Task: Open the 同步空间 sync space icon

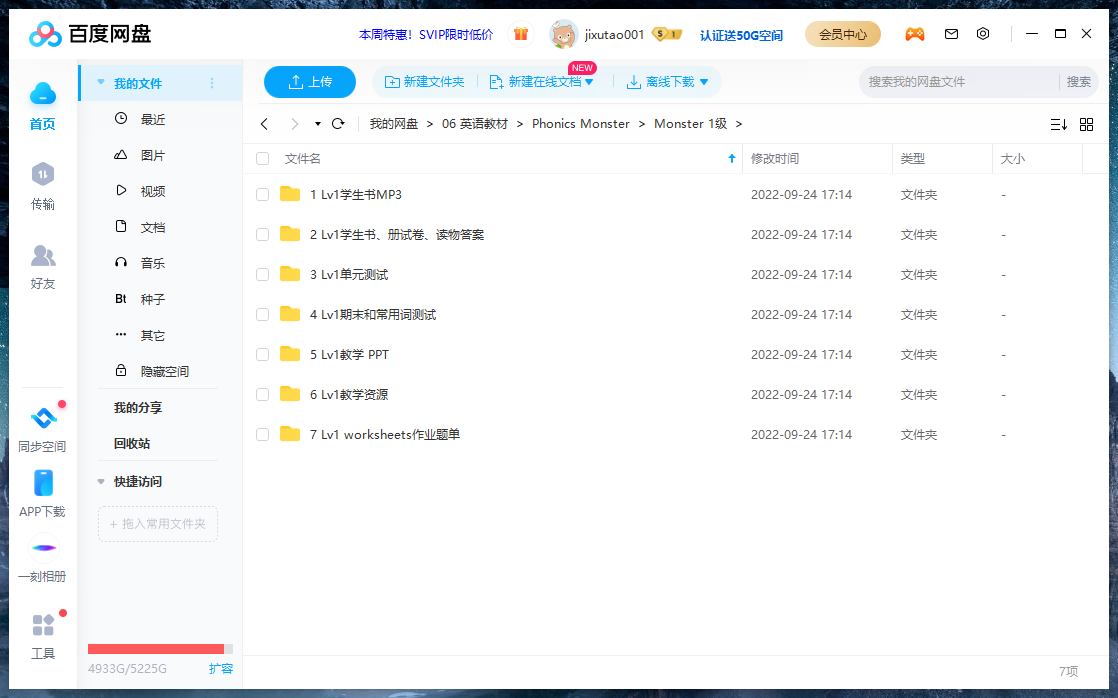Action: tap(43, 419)
